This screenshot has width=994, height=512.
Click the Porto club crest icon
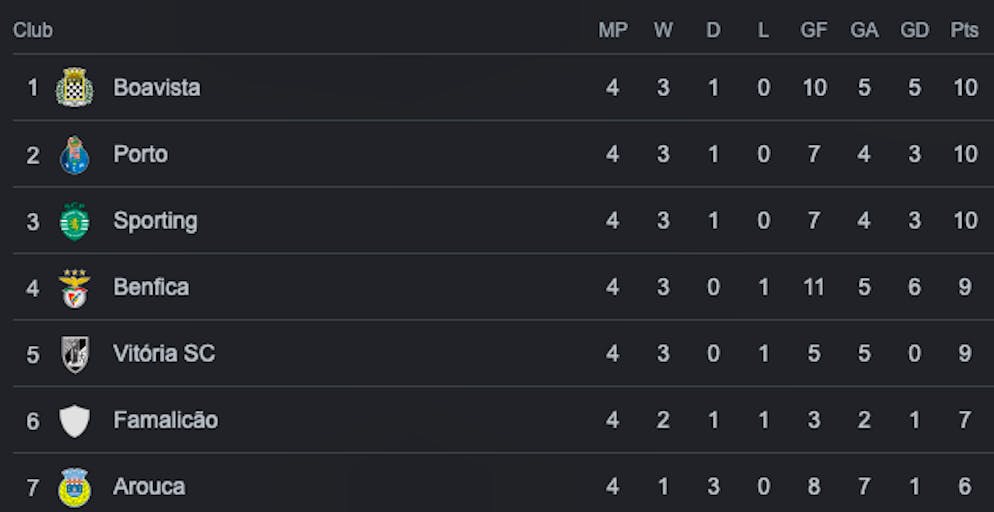75,155
